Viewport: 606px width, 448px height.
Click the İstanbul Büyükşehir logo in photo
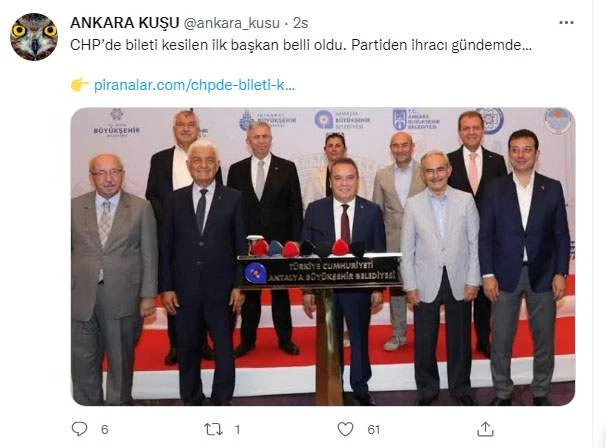coord(267,120)
